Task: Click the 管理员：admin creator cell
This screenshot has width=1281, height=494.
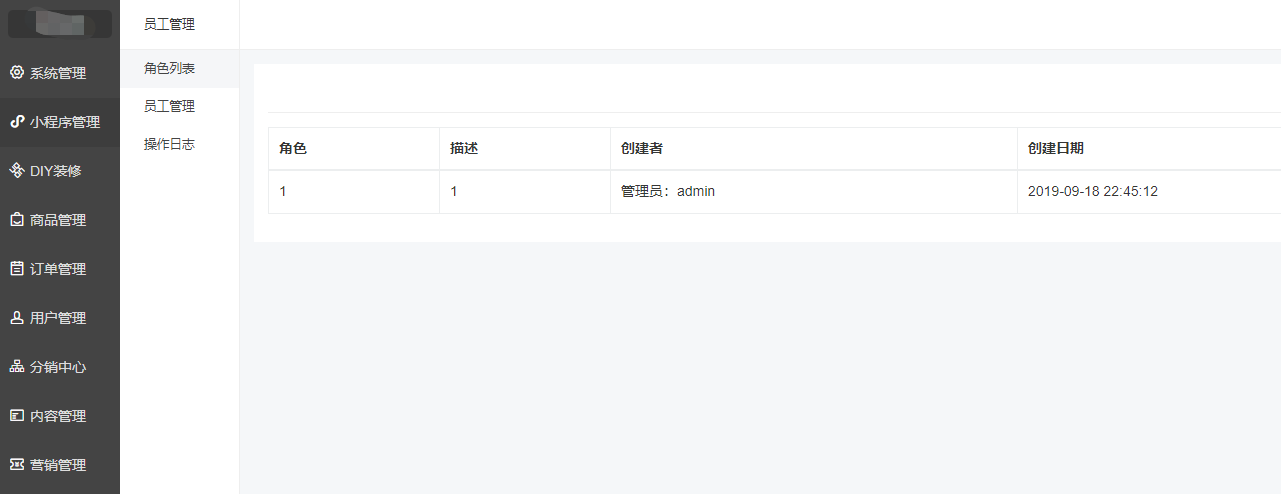Action: coord(667,191)
